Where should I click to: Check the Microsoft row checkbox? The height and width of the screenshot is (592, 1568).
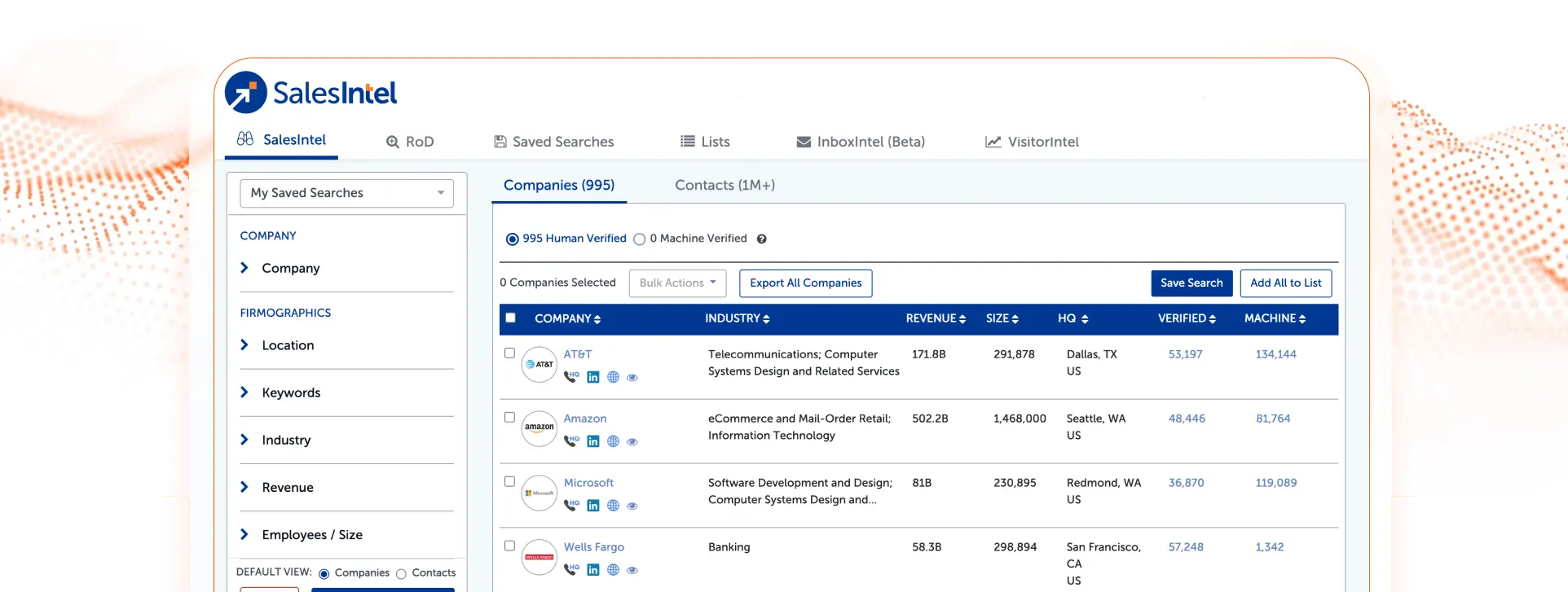coord(510,481)
